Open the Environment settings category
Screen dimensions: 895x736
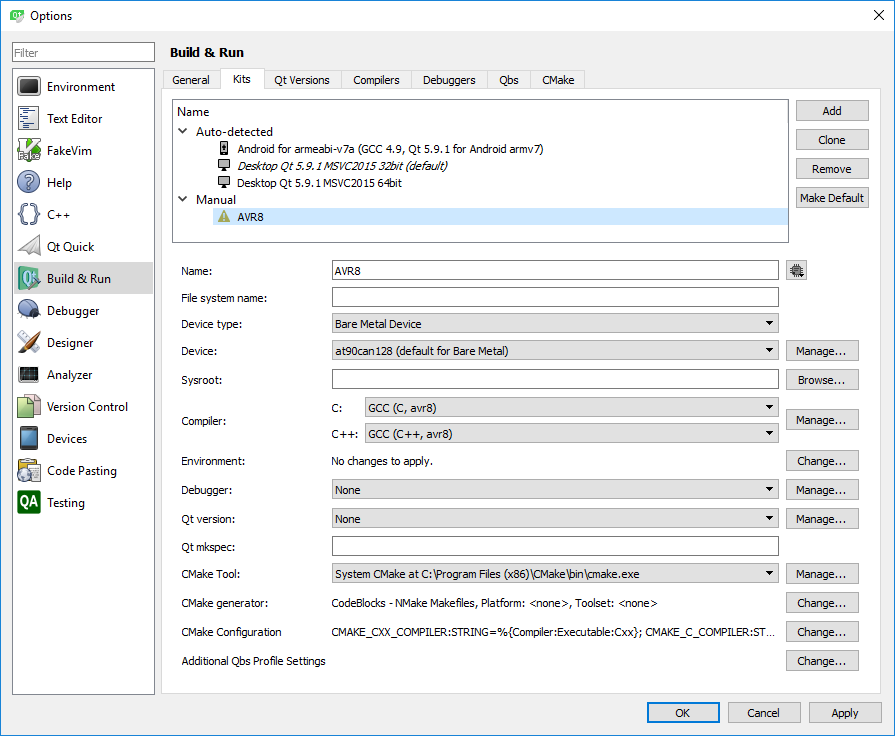80,87
